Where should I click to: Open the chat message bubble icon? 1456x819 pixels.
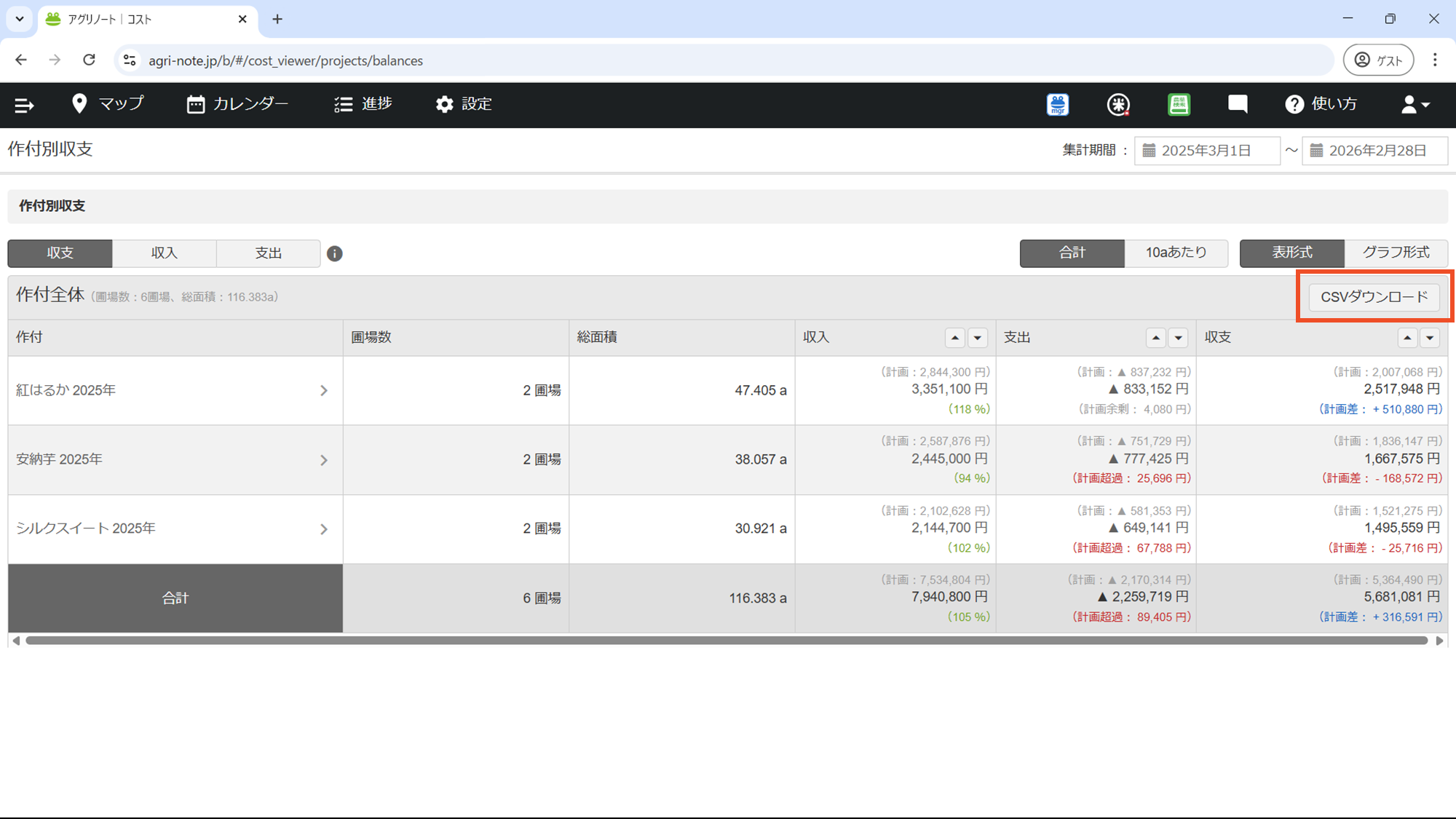pos(1238,104)
